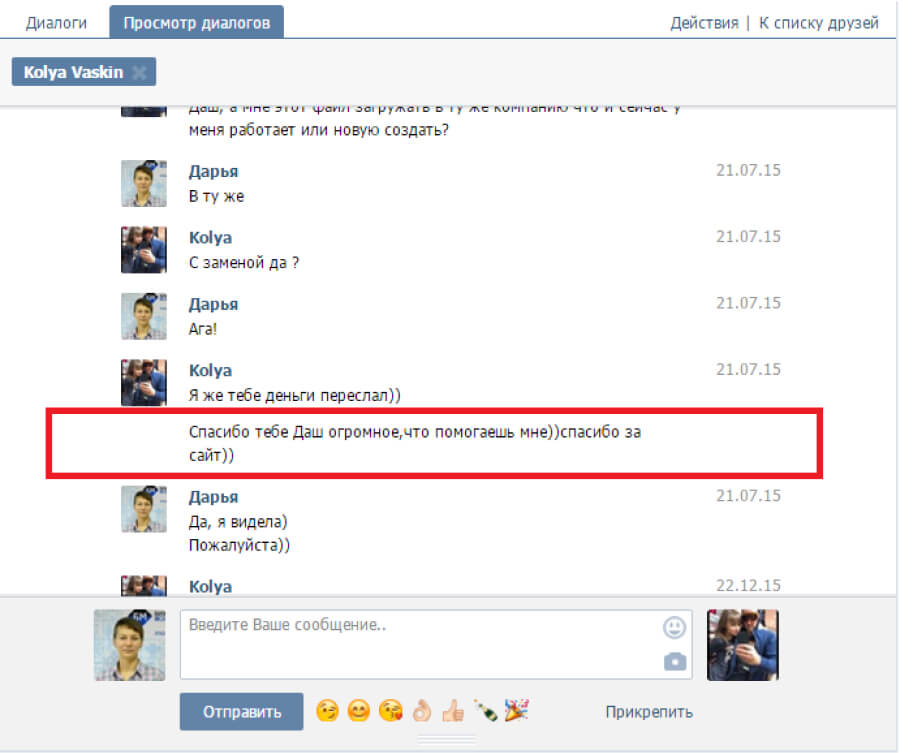Insert the blushing smile emoji
This screenshot has width=913, height=753.
pos(358,711)
